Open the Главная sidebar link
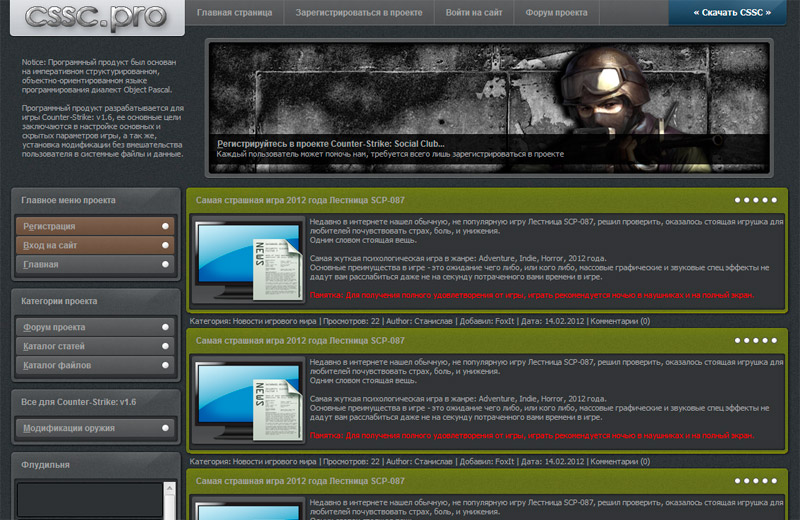The image size is (800, 520). [95, 264]
